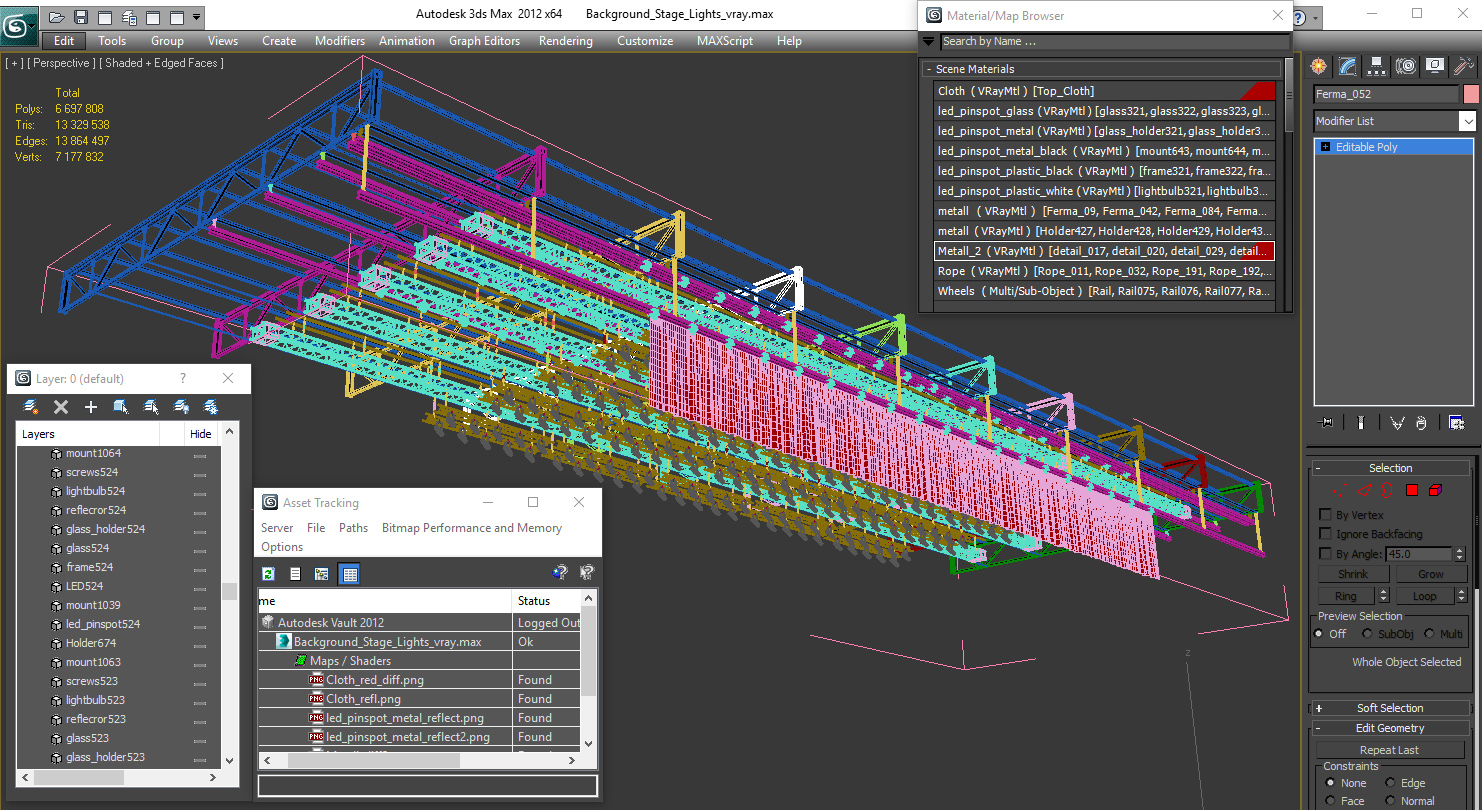Enable Ignore Backfacing checkbox
The image size is (1482, 810).
(1326, 534)
